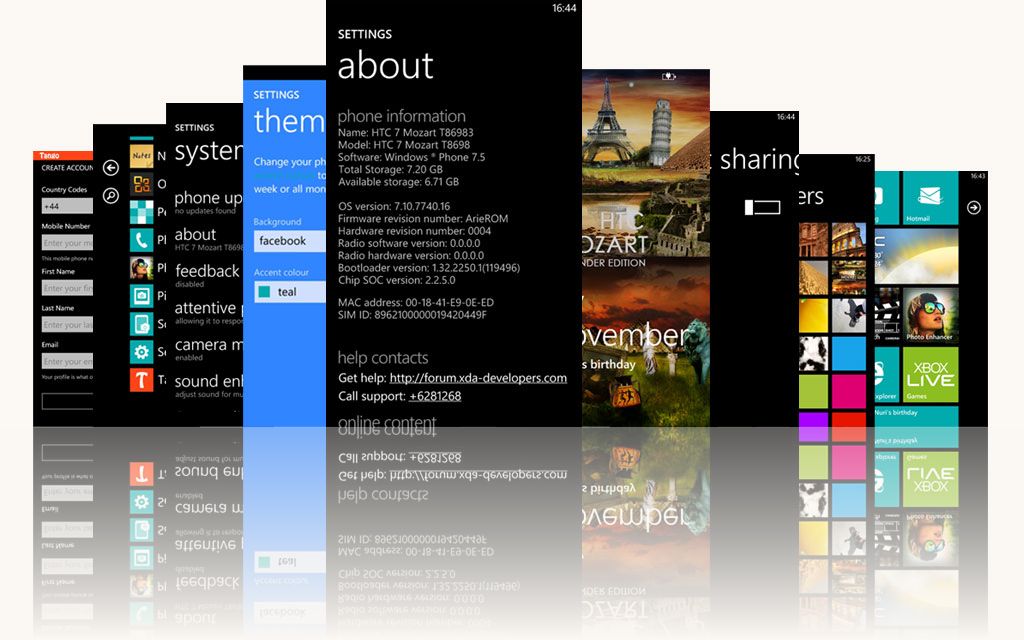Screen dimensions: 1024x640
Task: Select the Petra ruins wallpaper thumbnail
Action: point(813,240)
